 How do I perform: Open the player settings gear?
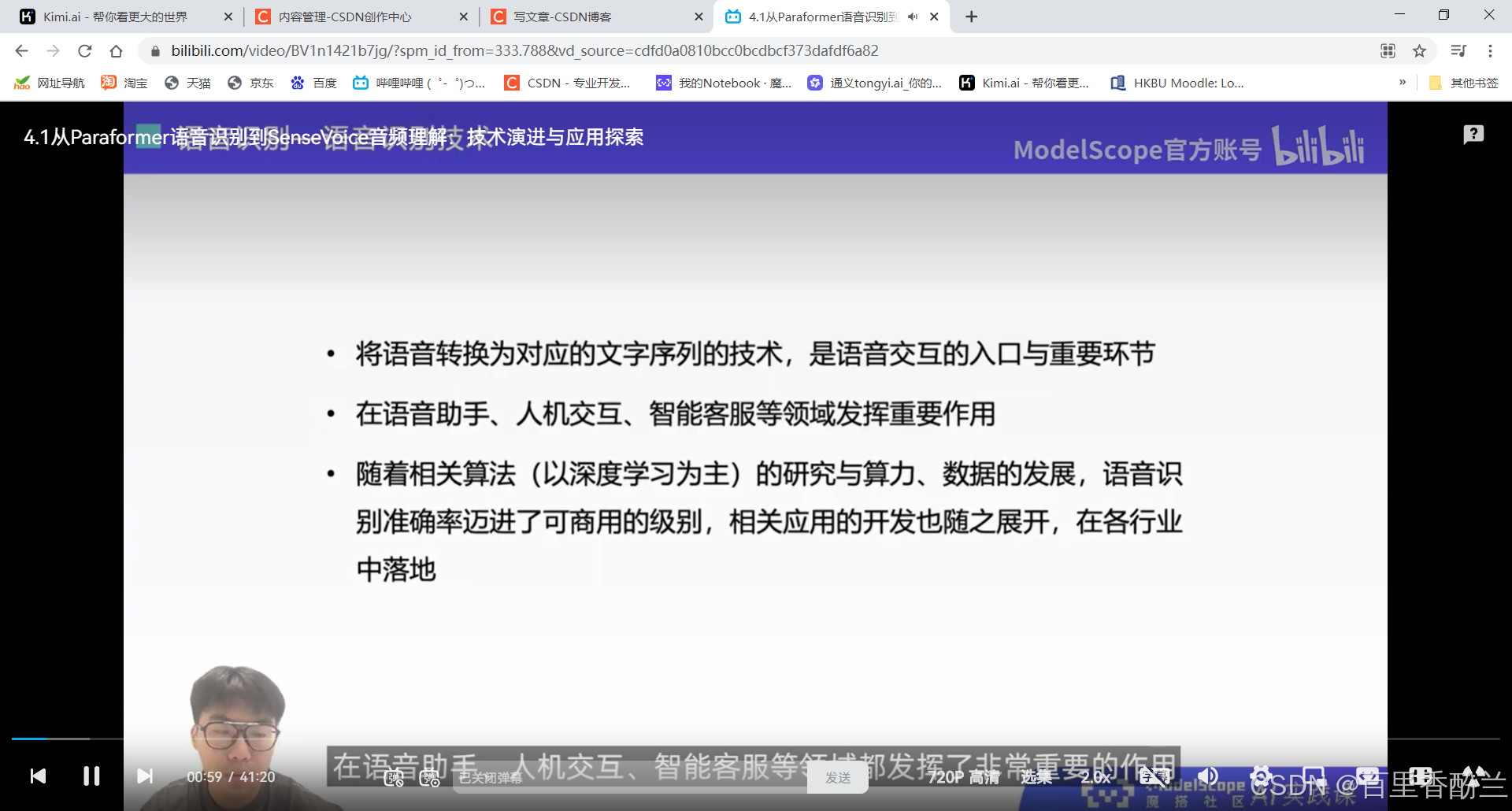(x=1261, y=776)
